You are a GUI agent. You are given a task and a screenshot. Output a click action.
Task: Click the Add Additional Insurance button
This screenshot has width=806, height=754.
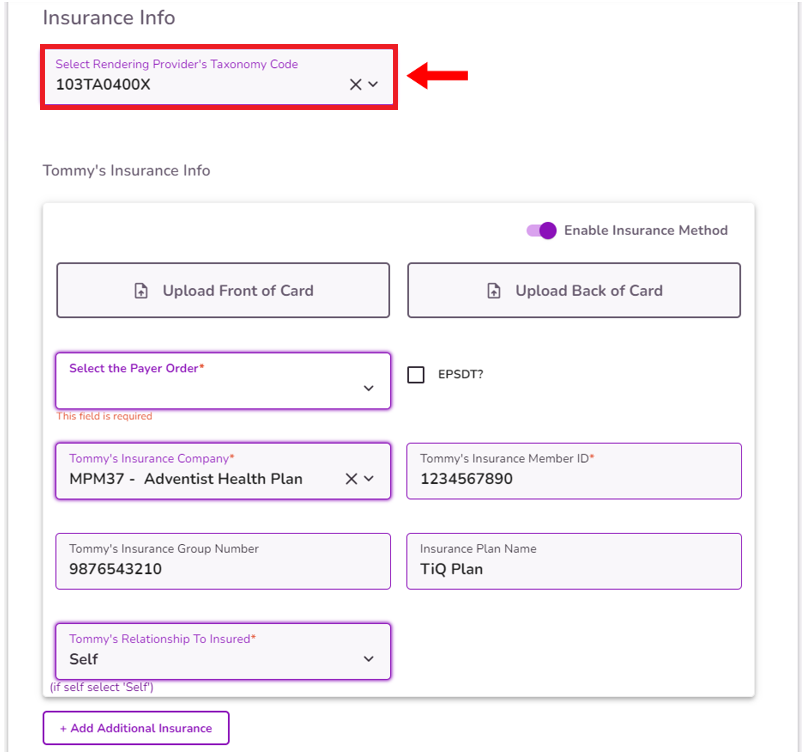pos(135,728)
